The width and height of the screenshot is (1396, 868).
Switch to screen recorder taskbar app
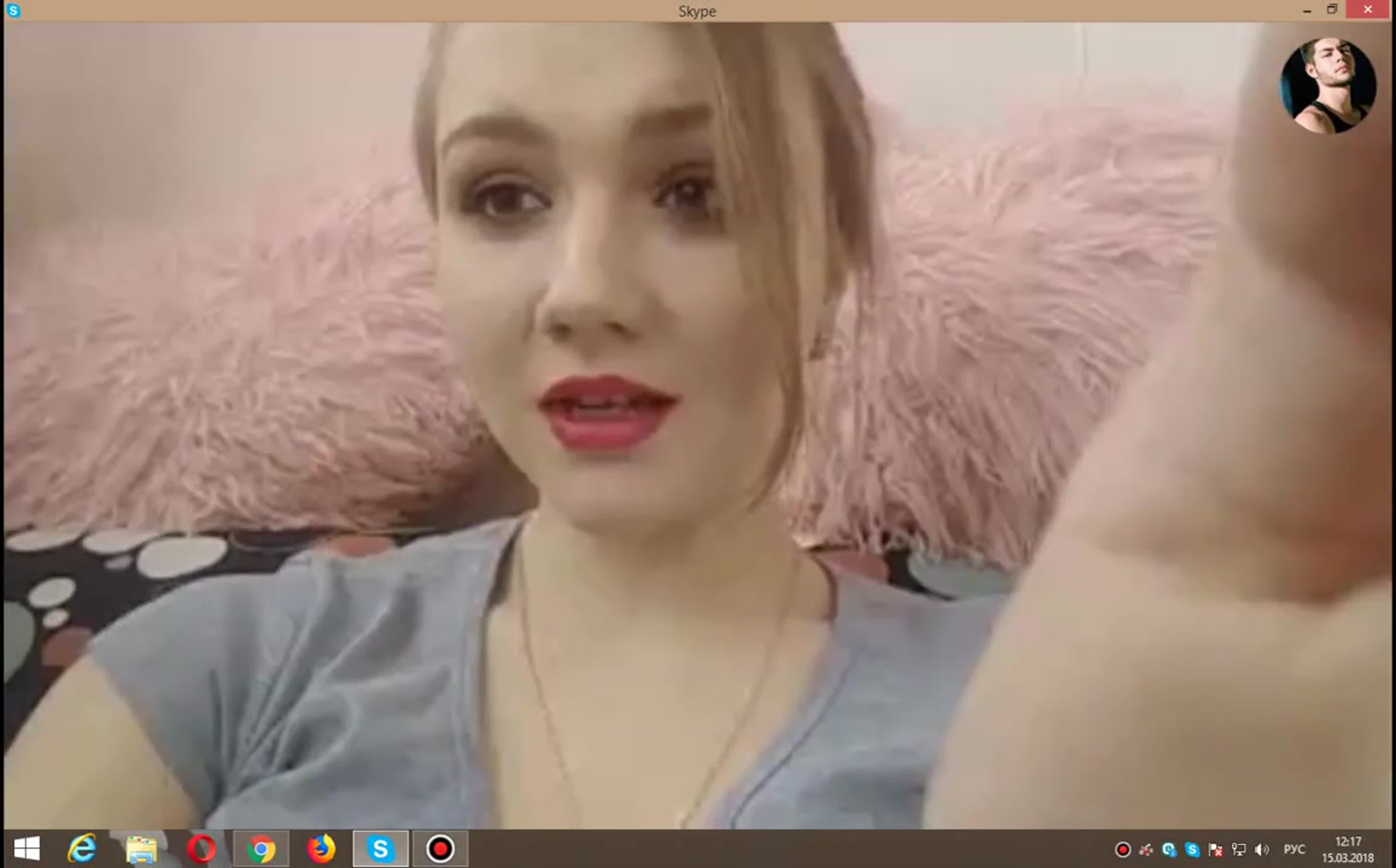pyautogui.click(x=440, y=849)
